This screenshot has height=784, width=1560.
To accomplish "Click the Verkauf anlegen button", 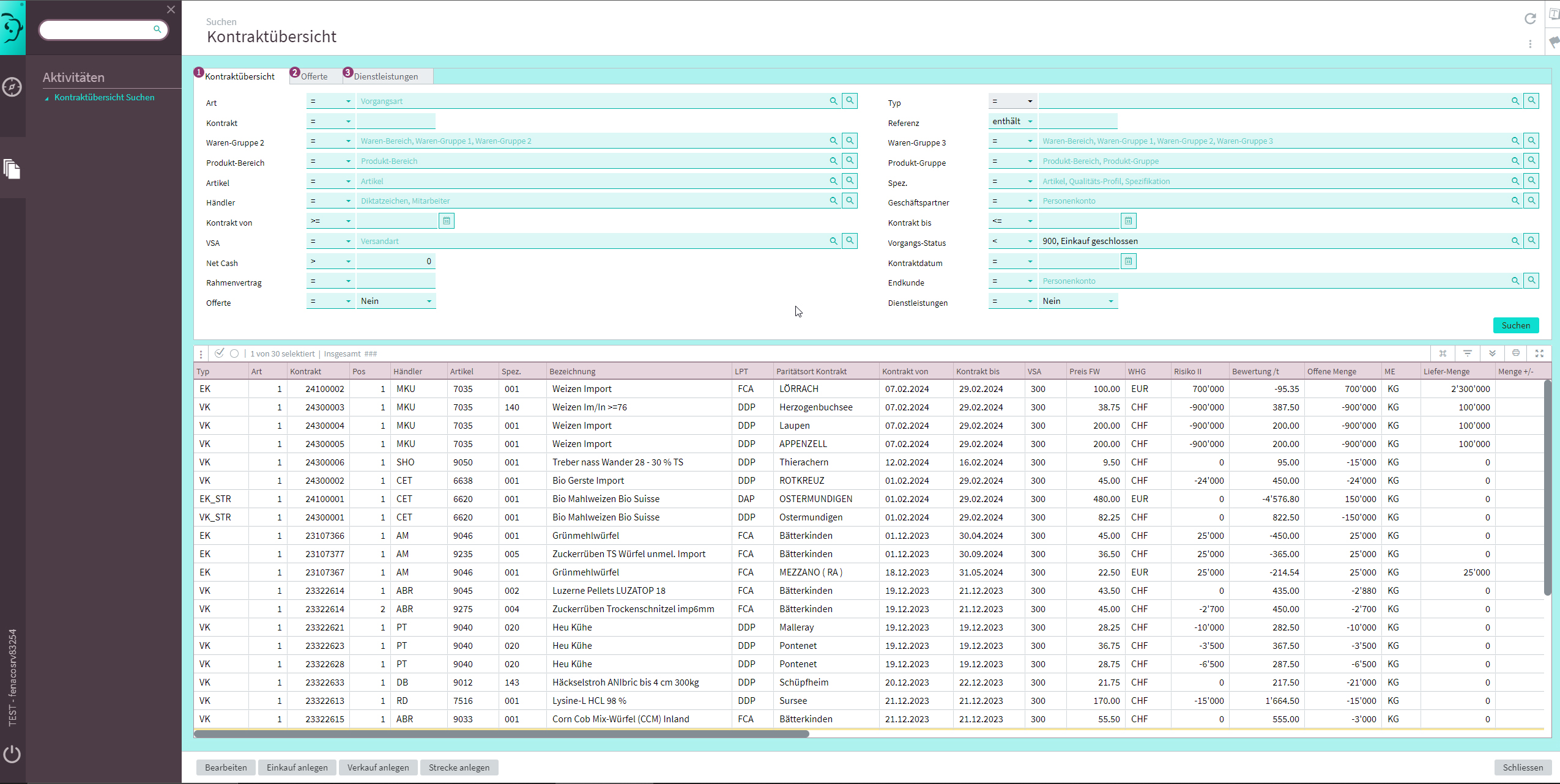I will (378, 767).
